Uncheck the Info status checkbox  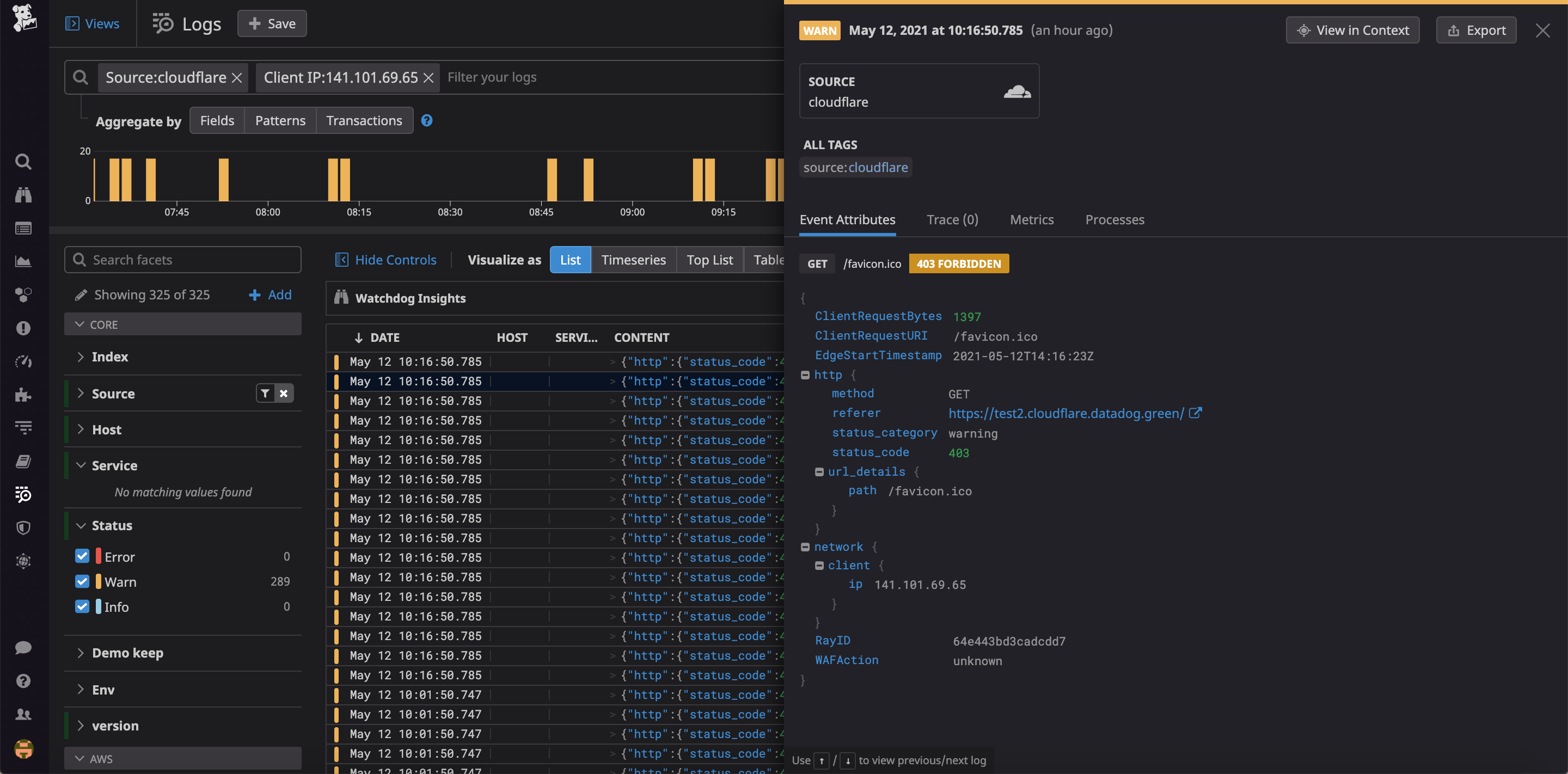[x=82, y=606]
